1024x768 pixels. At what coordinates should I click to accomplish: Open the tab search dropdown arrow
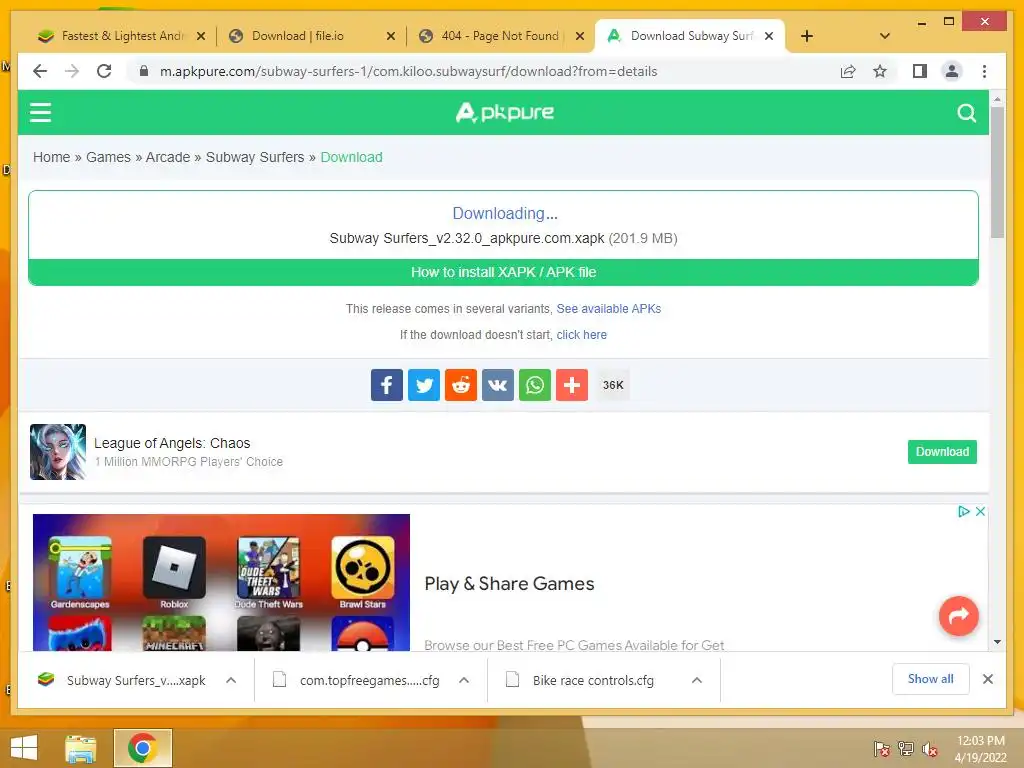(x=884, y=36)
